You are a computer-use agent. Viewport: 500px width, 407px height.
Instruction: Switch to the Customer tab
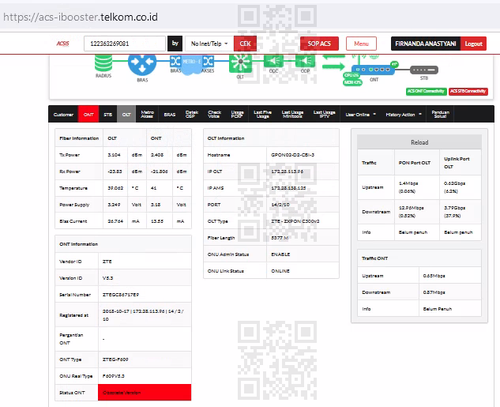(x=63, y=114)
